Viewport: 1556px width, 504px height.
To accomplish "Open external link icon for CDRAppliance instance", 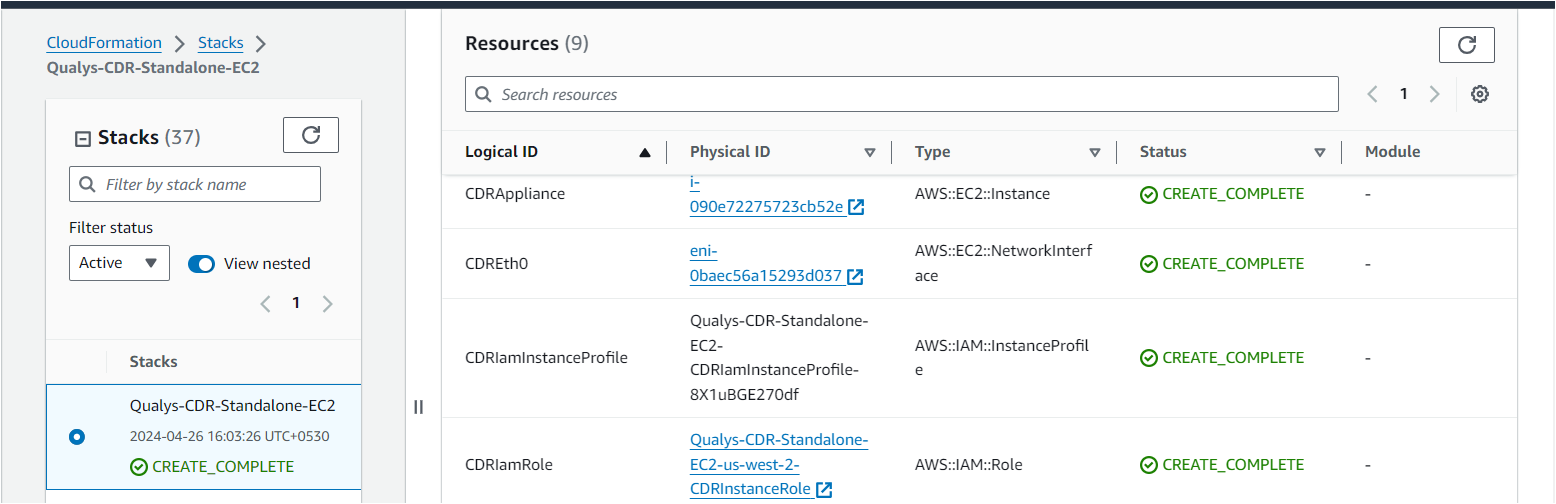I will point(856,207).
